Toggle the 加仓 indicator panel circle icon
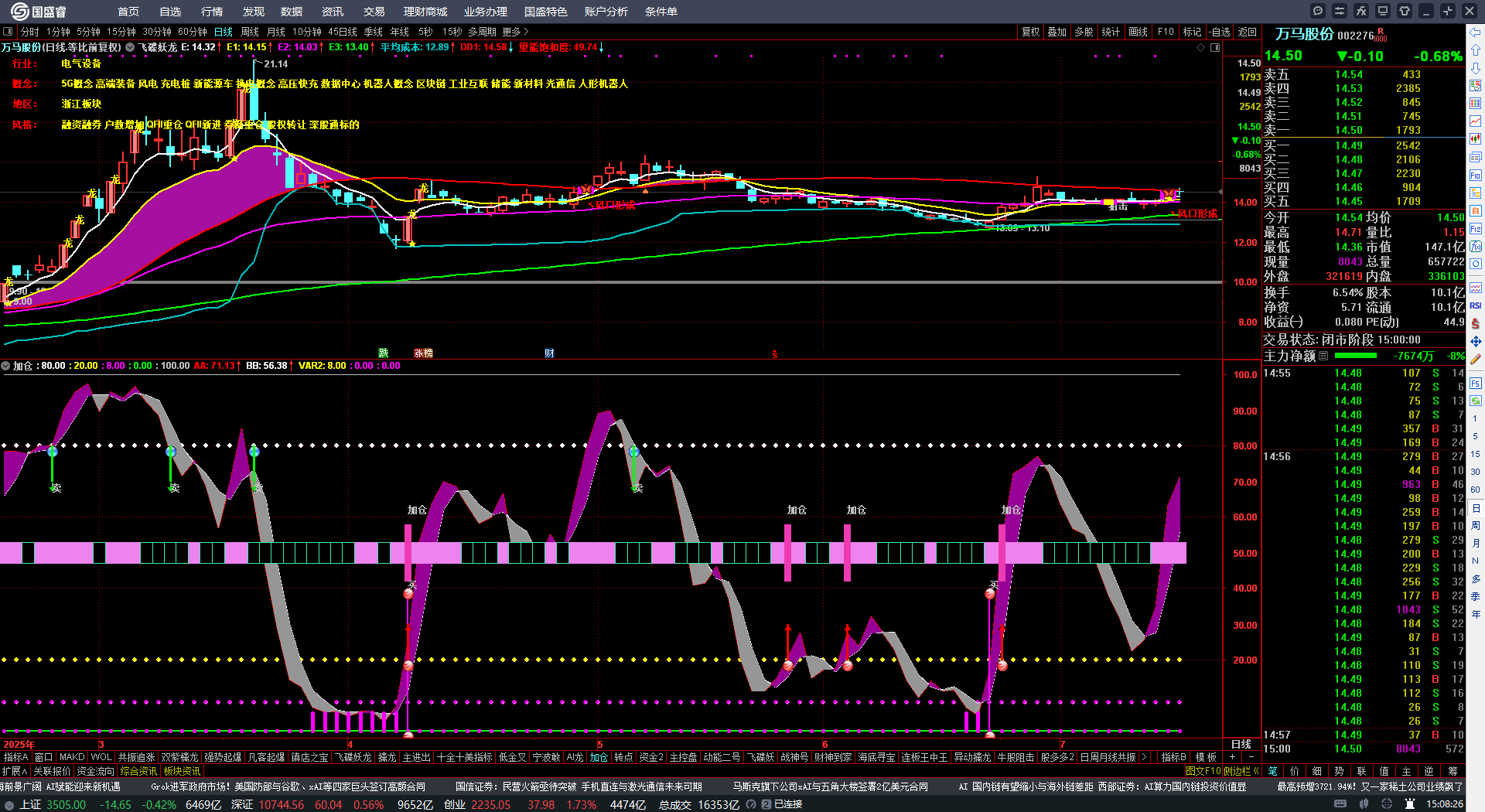1485x812 pixels. point(5,366)
